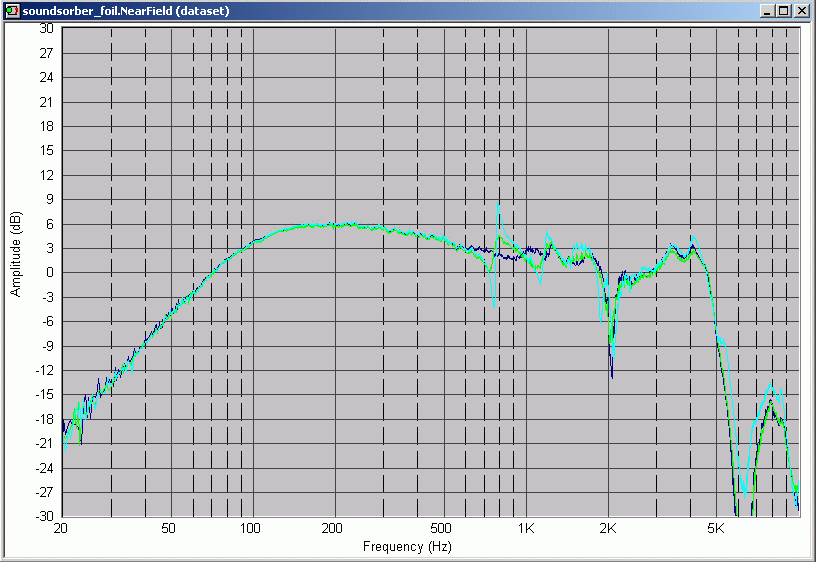The image size is (816, 562).
Task: Click the '-27' amplitude axis value
Action: 44,492
